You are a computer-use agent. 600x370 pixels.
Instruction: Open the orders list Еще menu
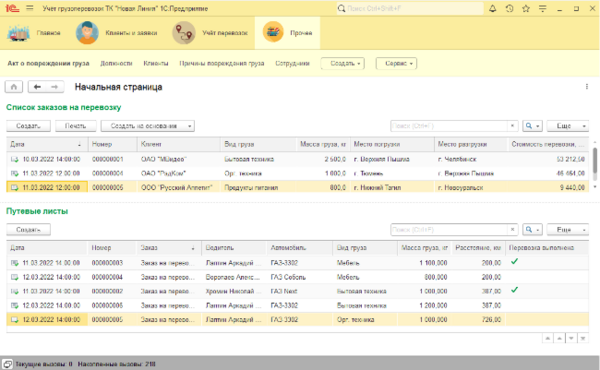pos(568,126)
